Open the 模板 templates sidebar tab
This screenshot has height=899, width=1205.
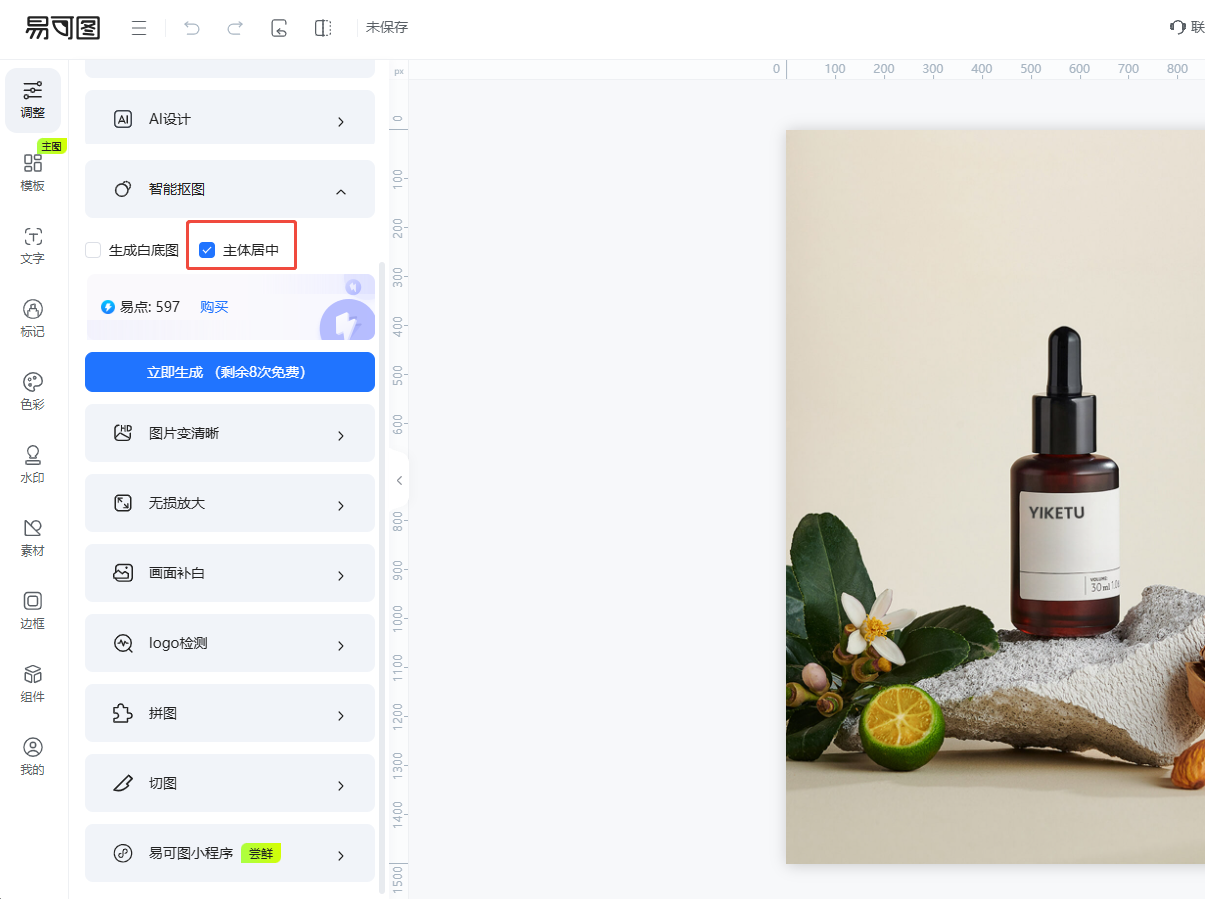(33, 172)
